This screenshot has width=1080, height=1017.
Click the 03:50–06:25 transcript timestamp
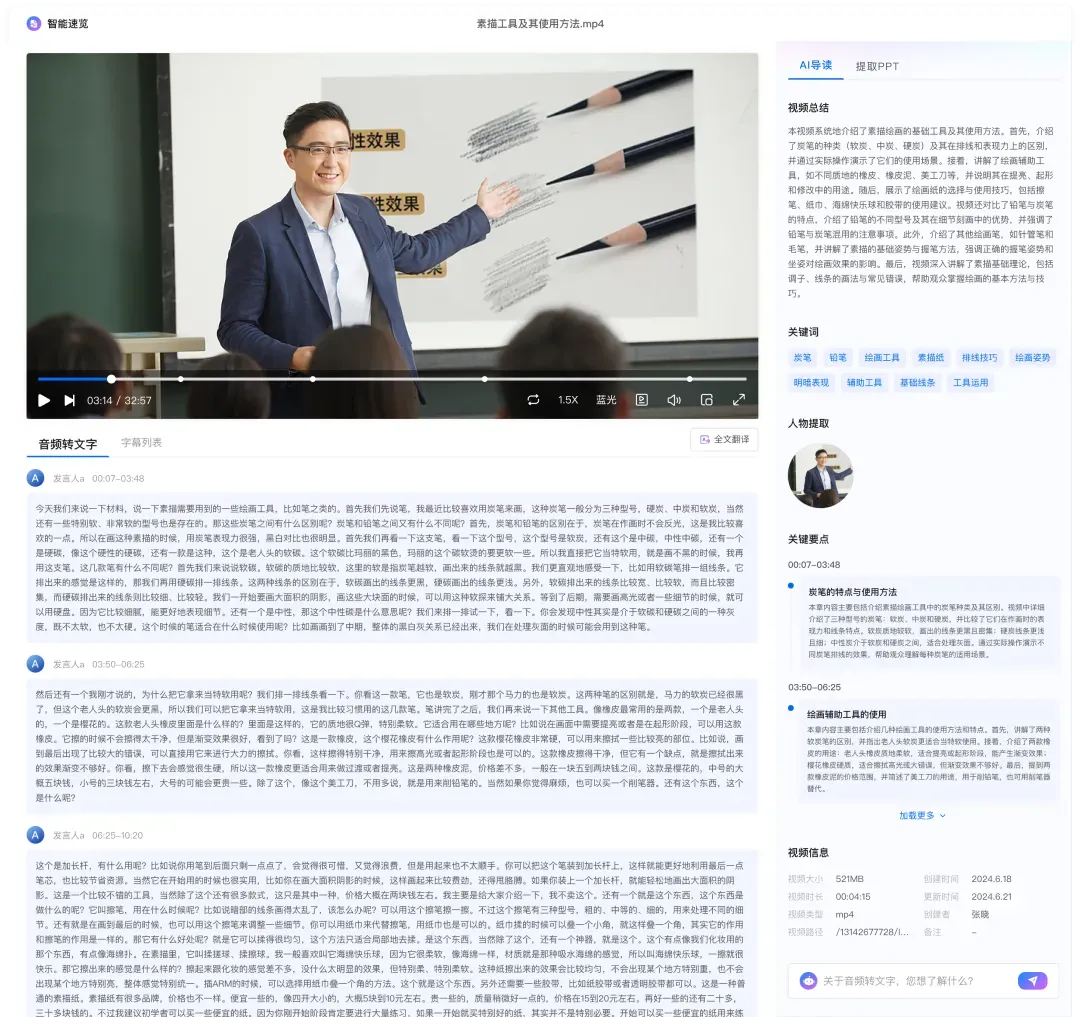[x=118, y=664]
